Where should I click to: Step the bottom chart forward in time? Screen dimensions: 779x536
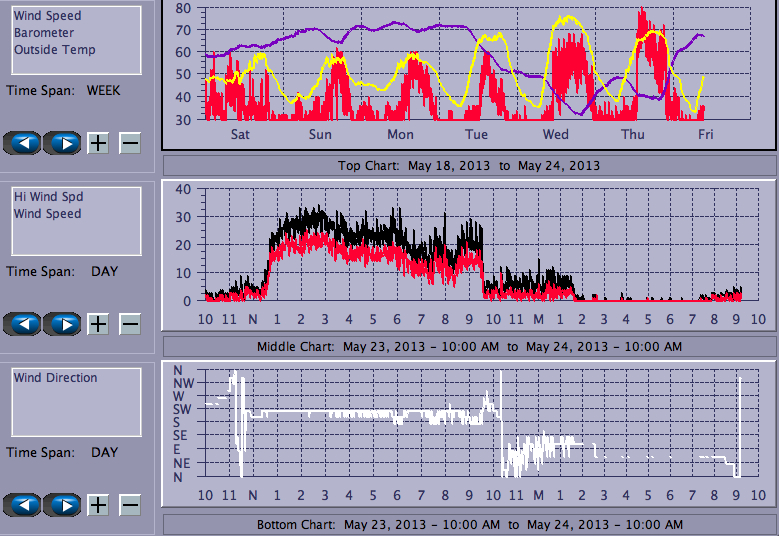(x=62, y=505)
